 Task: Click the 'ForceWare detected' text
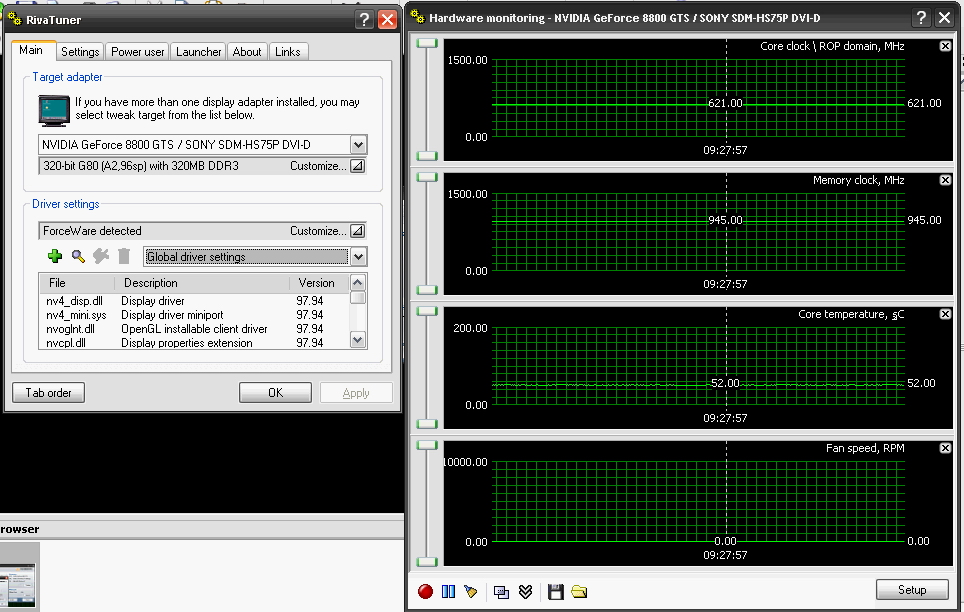(x=92, y=231)
